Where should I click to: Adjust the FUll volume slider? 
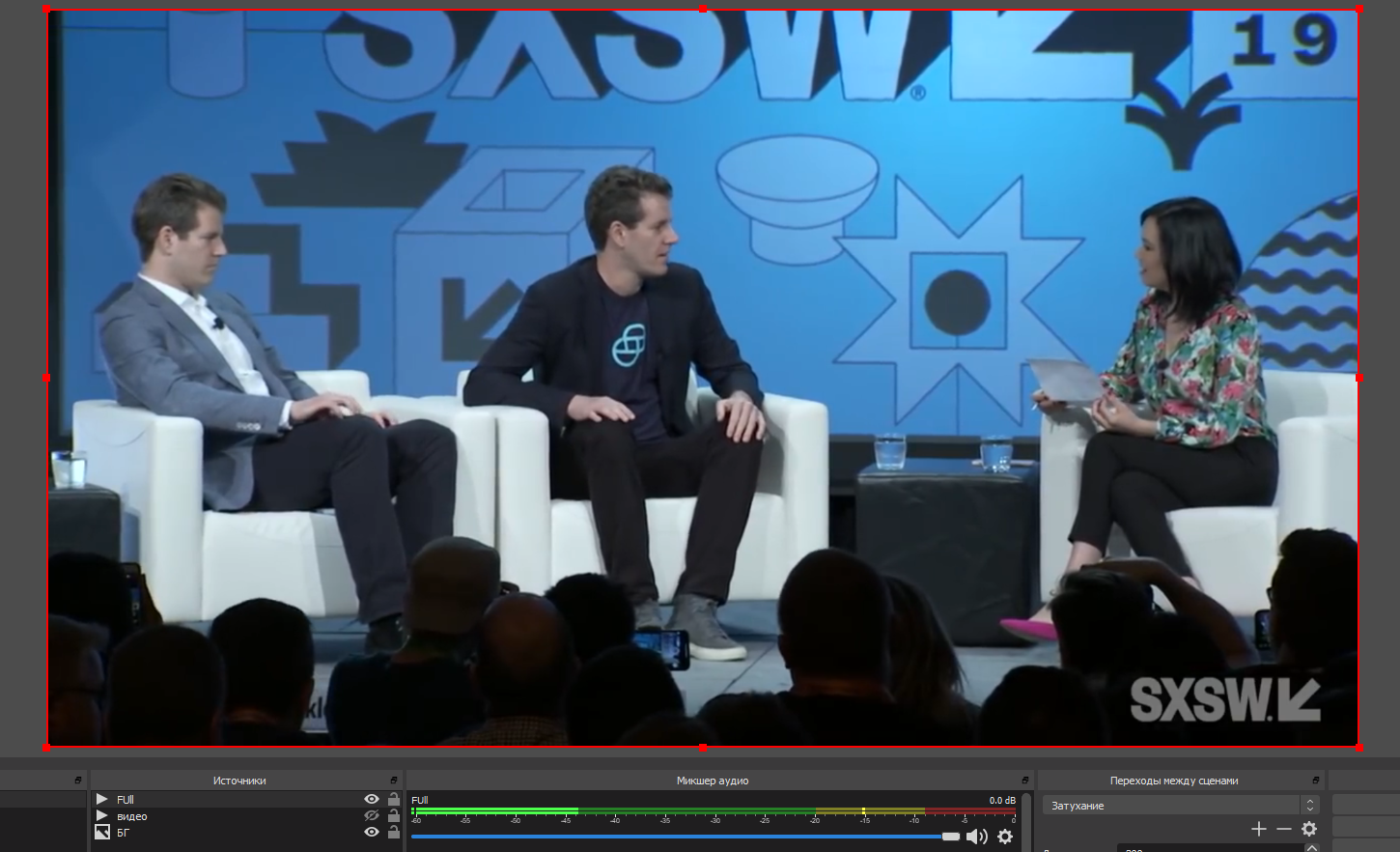[x=686, y=837]
